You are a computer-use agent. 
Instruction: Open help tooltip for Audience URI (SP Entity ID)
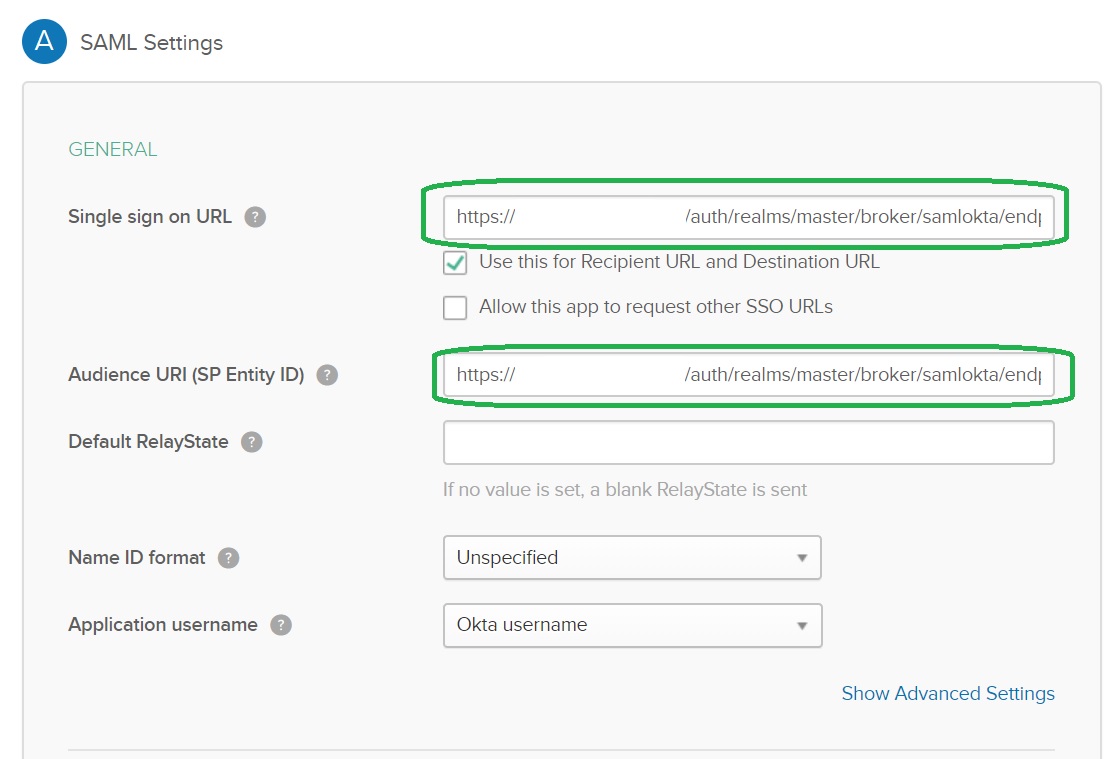[327, 375]
